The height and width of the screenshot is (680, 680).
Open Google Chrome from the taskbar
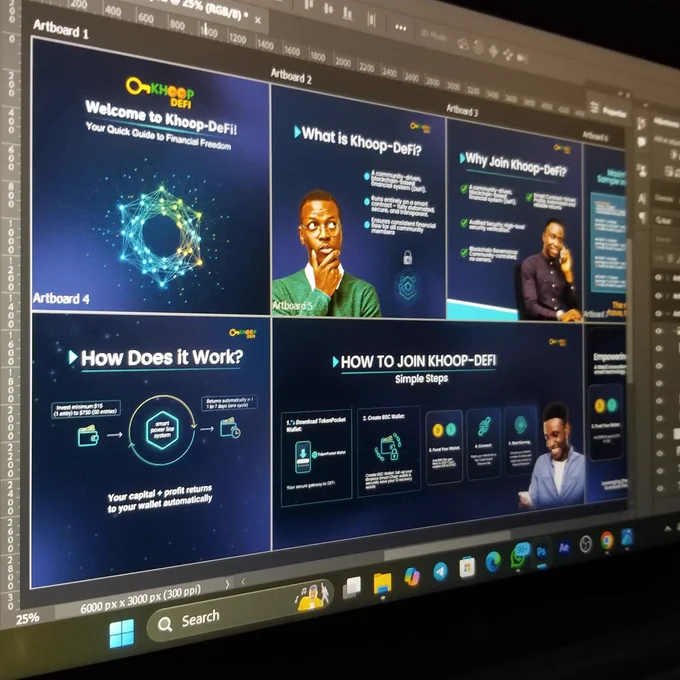coord(607,540)
